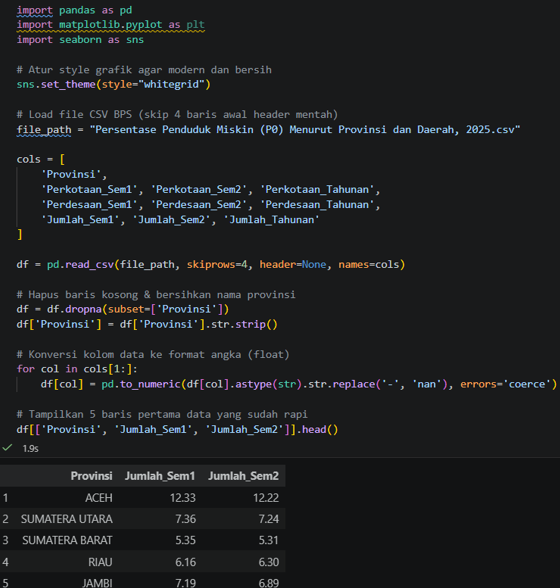560x588 pixels.
Task: Click the value 5.35 in table
Action: pyautogui.click(x=186, y=540)
